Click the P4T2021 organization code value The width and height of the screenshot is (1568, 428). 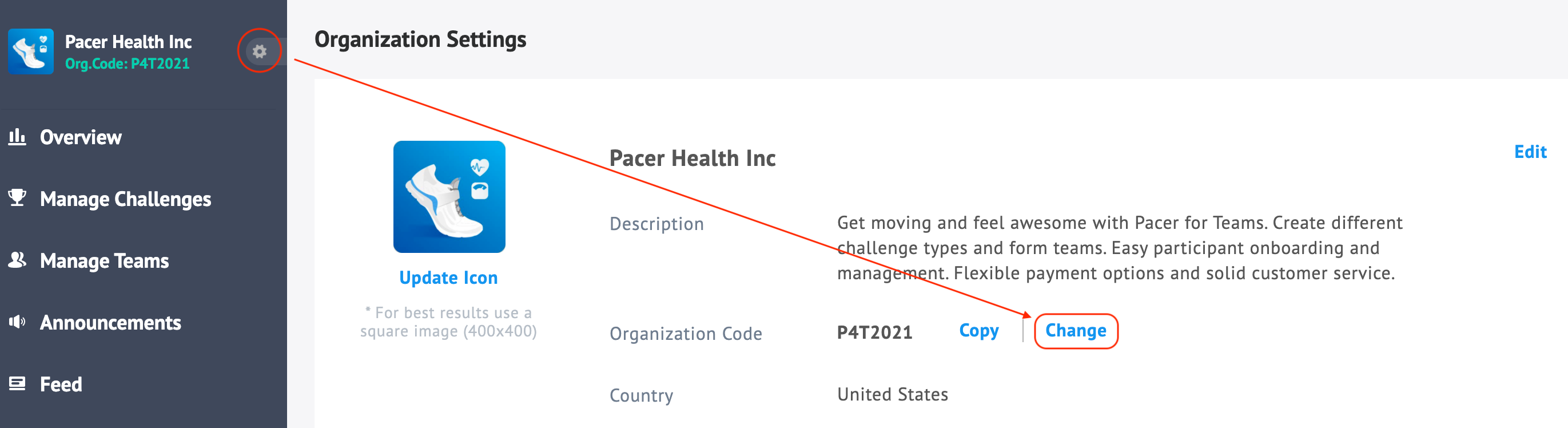[875, 332]
